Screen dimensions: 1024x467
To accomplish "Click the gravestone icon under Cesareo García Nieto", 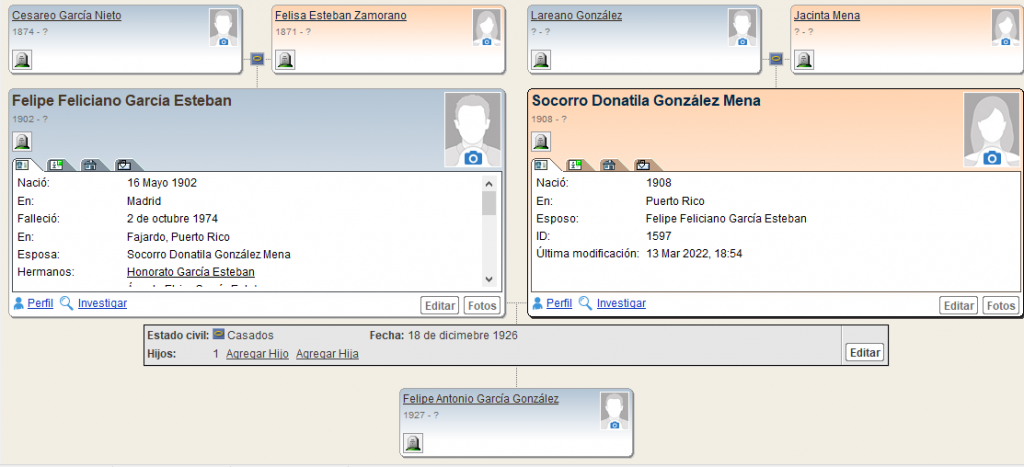I will [x=21, y=60].
